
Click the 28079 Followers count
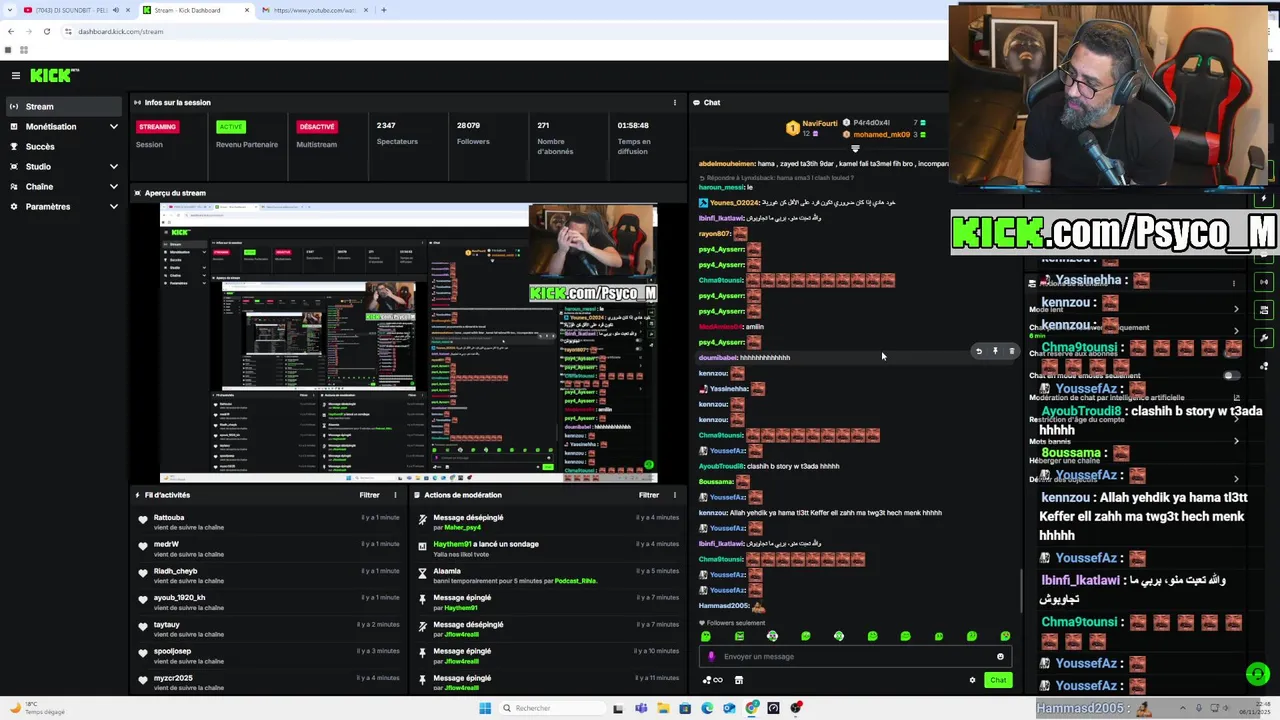468,126
